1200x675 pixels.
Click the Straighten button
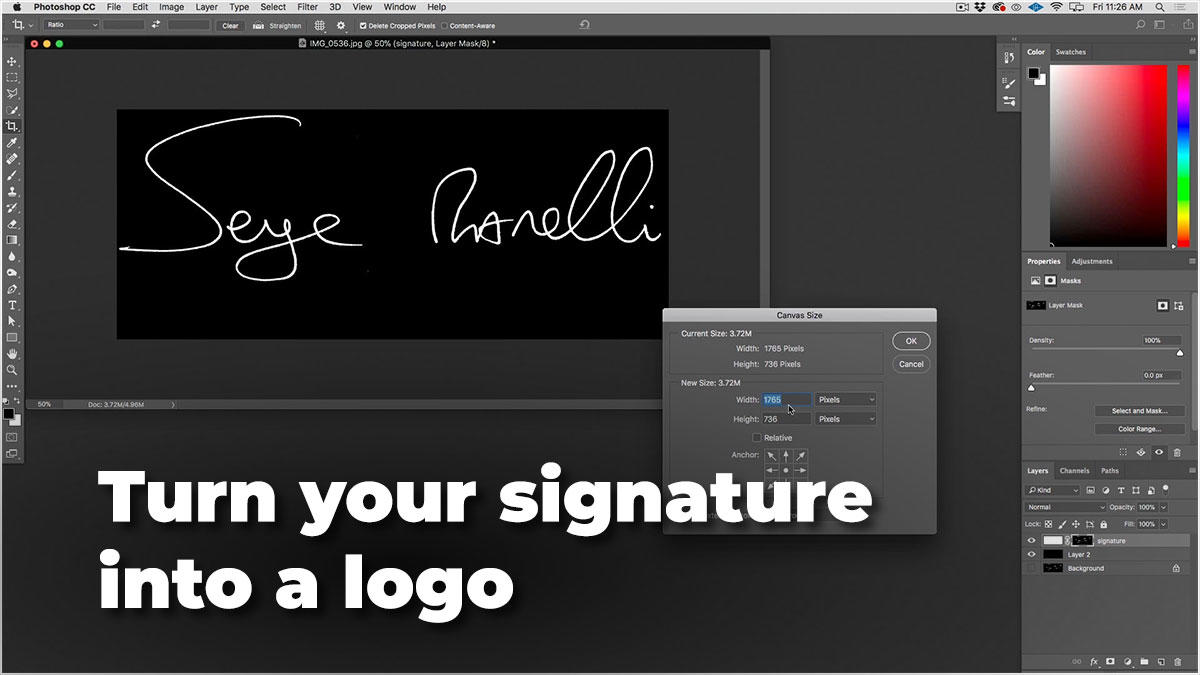276,25
